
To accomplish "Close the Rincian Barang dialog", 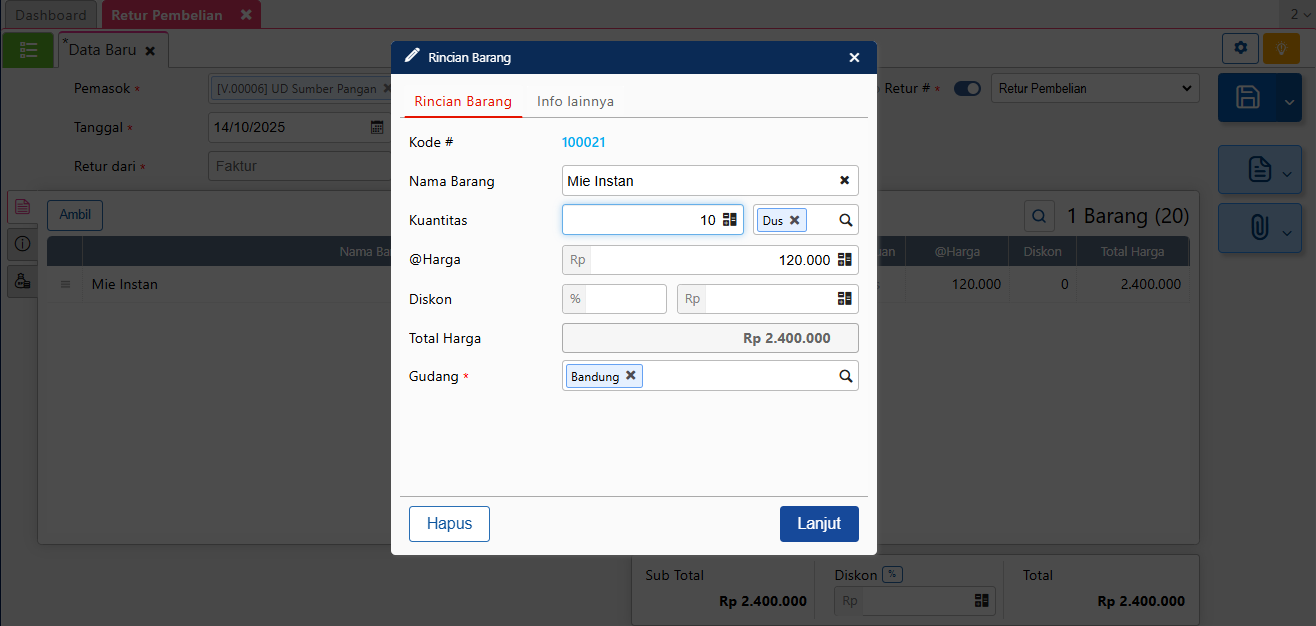I will point(854,58).
